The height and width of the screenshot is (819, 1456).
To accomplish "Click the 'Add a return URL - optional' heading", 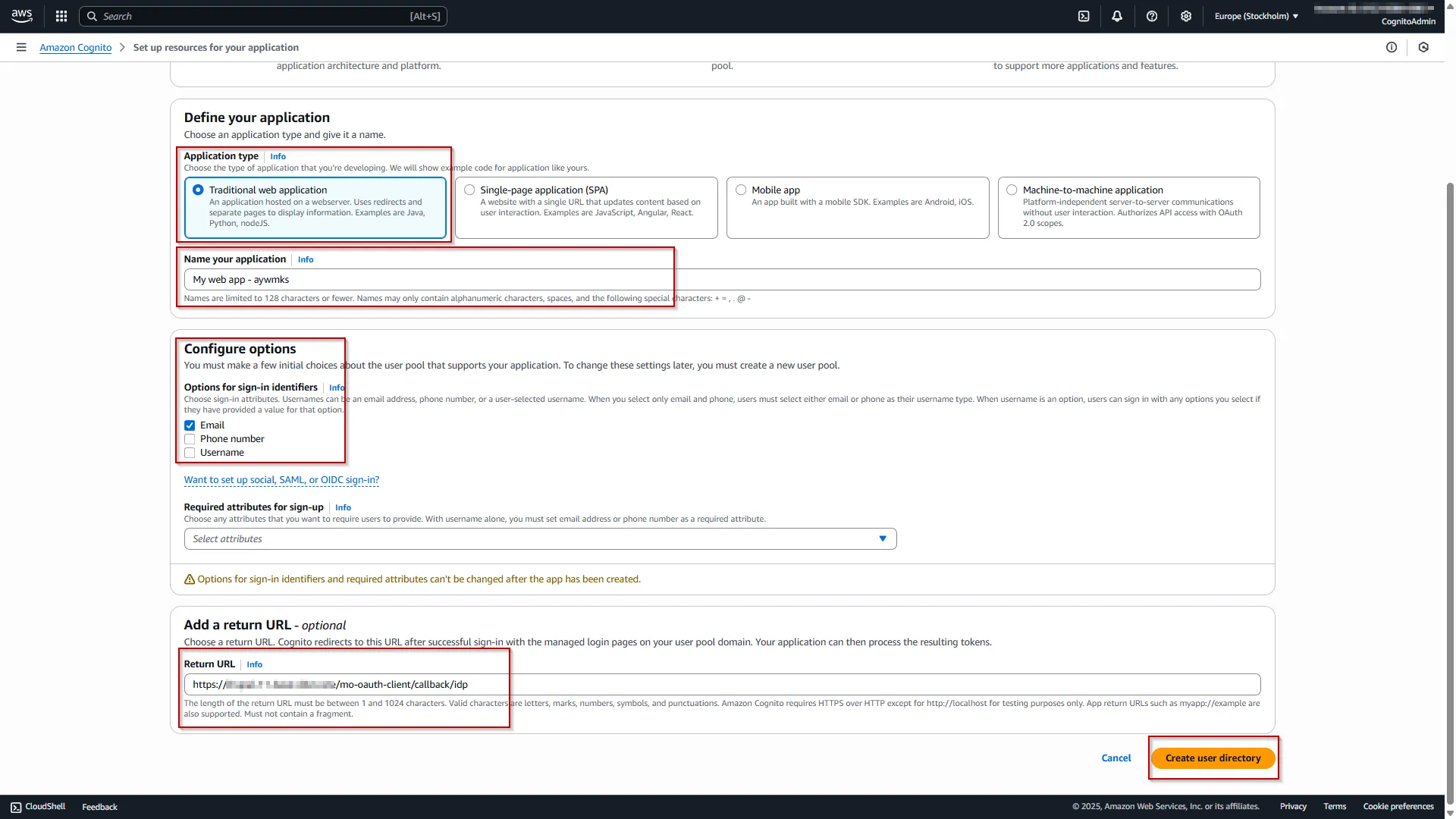I will (265, 625).
